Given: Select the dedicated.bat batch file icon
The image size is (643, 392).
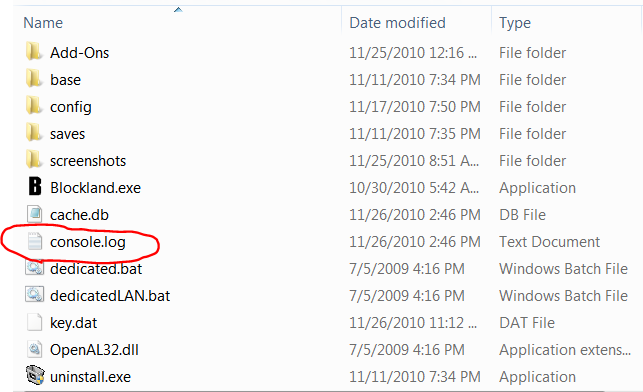Looking at the screenshot, I should 34,268.
